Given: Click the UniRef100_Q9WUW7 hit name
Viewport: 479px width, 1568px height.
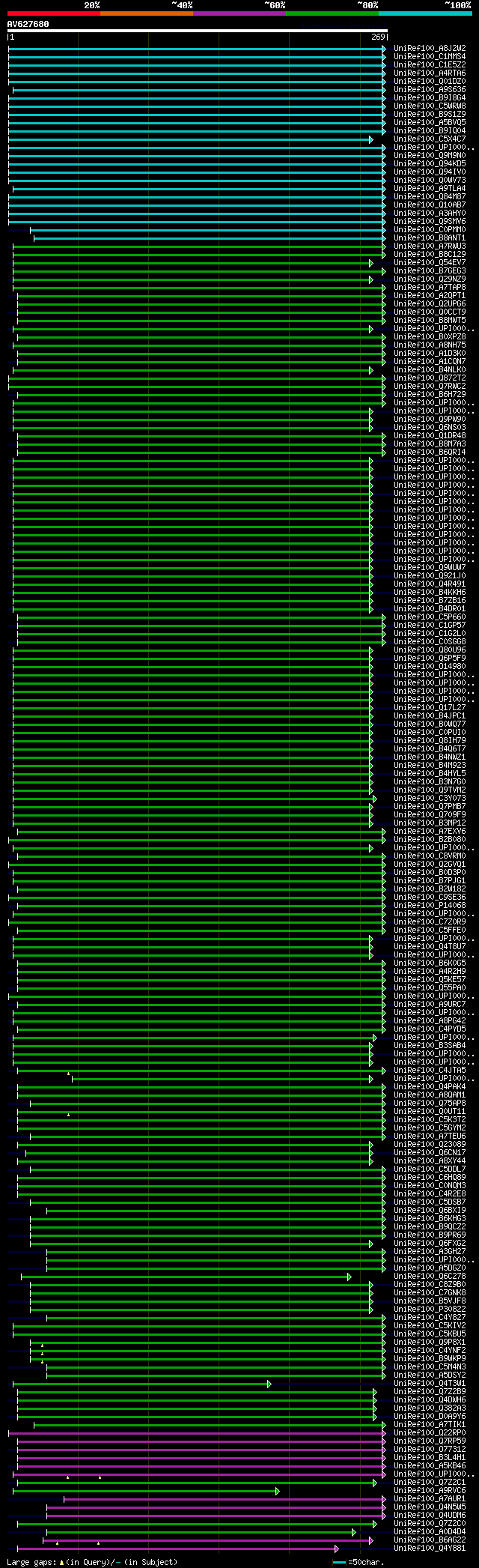Looking at the screenshot, I should pos(430,568).
